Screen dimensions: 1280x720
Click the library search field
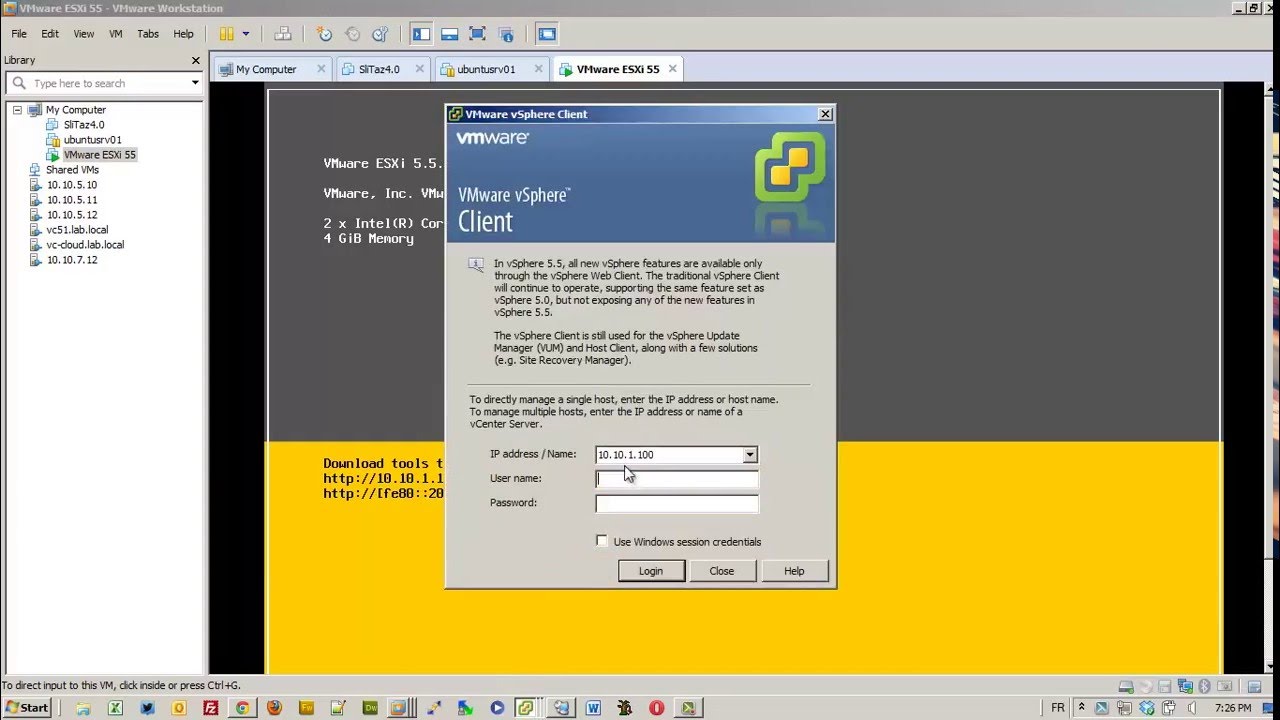click(104, 83)
